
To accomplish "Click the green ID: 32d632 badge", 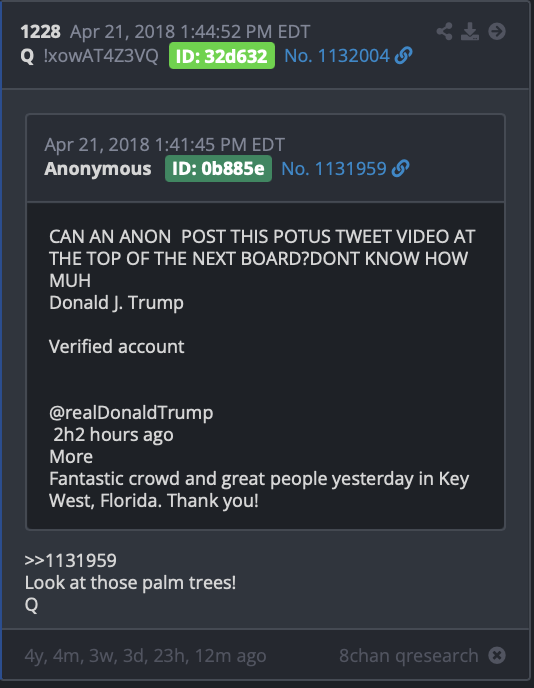I will pos(222,56).
